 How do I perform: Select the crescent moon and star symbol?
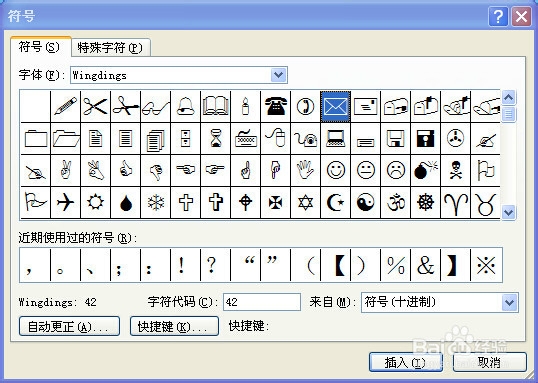click(336, 202)
